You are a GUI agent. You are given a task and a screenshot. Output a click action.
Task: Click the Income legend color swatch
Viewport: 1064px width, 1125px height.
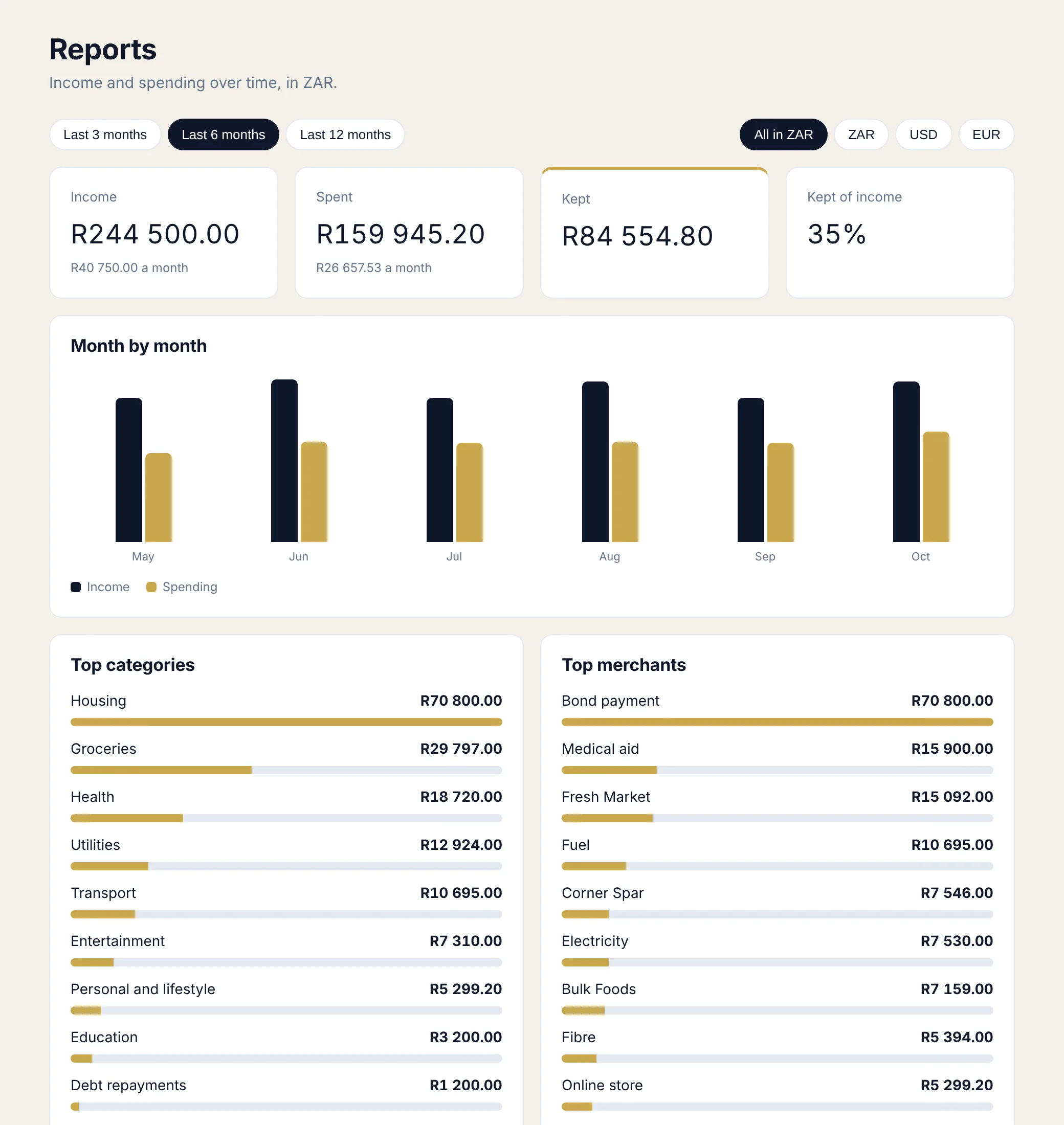(x=75, y=587)
